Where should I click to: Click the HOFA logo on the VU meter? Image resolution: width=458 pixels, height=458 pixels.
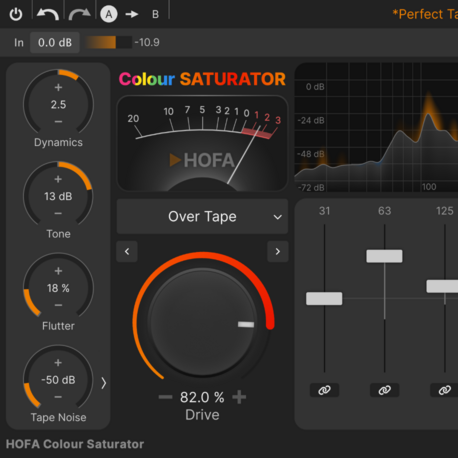click(202, 160)
